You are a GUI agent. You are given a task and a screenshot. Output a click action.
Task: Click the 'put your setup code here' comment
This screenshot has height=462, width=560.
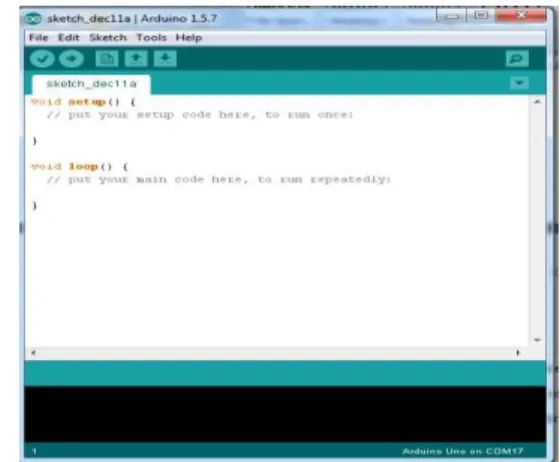coord(200,115)
